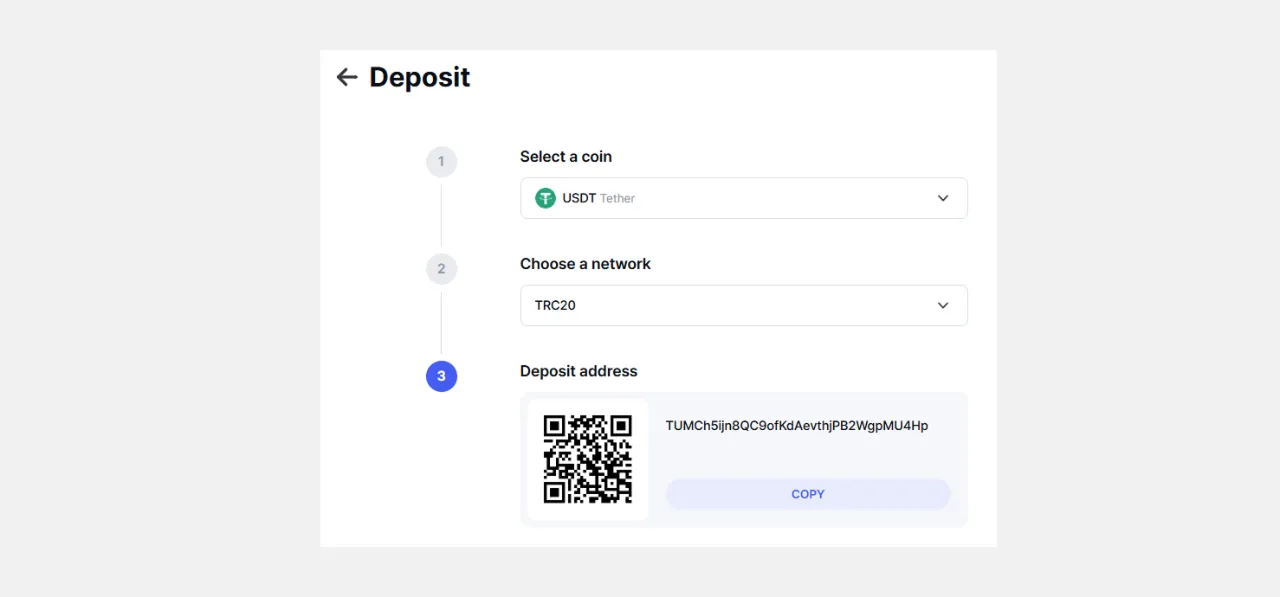Expand the coin selector chevron arrow

tap(943, 198)
